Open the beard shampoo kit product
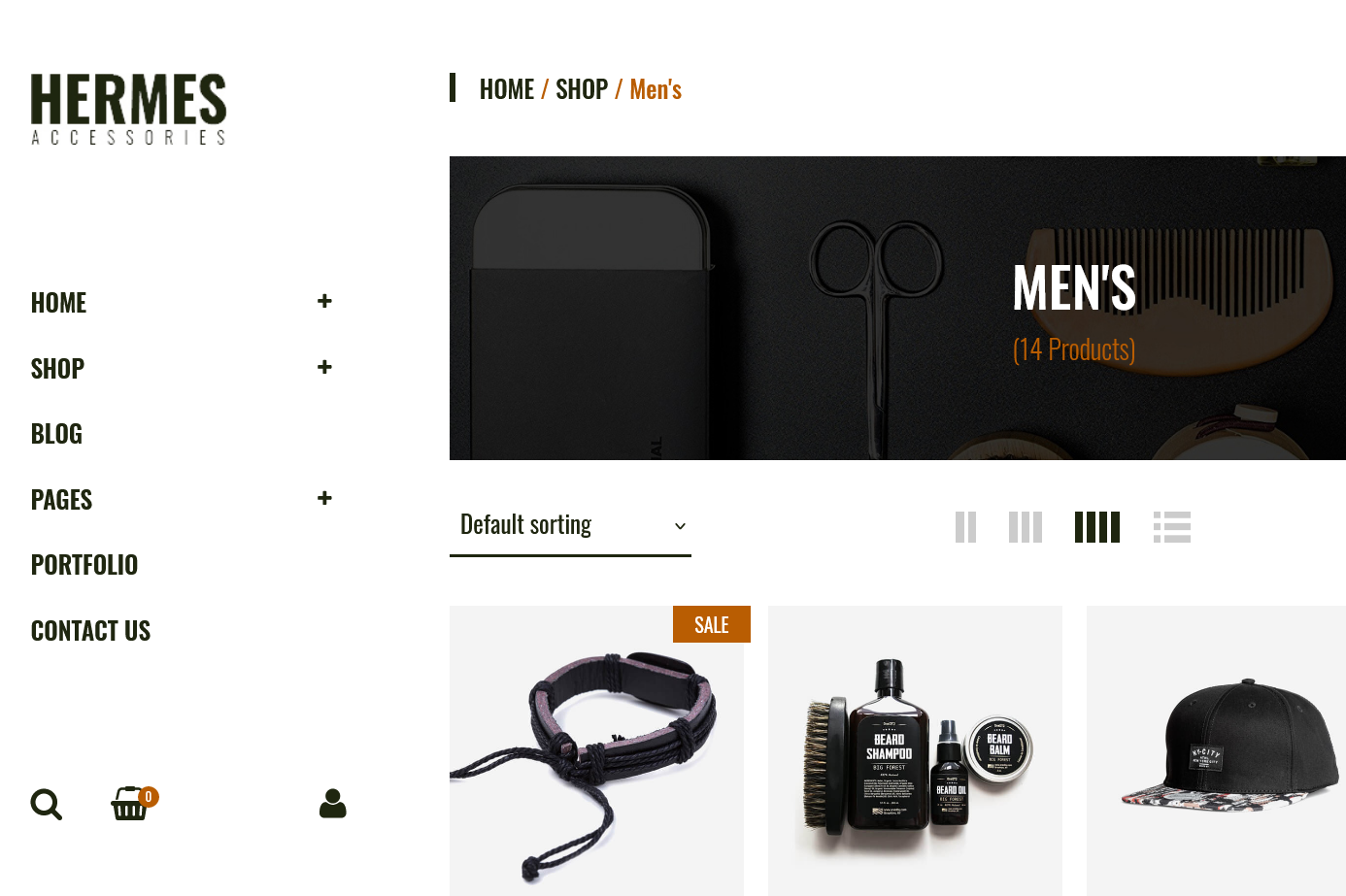The image size is (1346, 896). (x=915, y=750)
